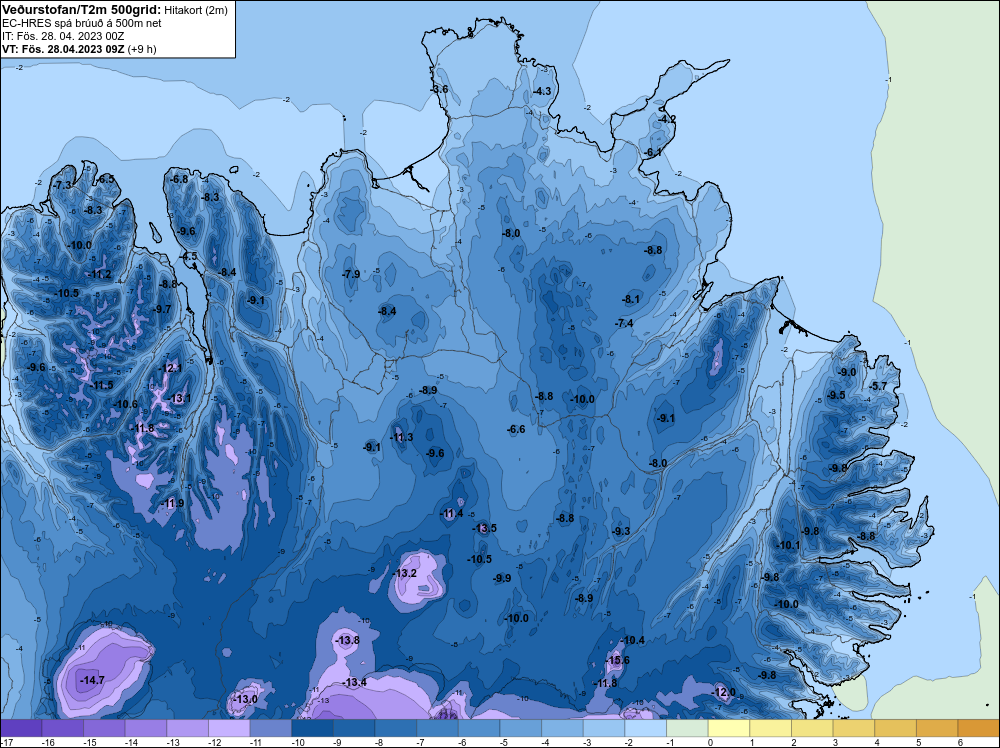The width and height of the screenshot is (1000, 748).
Task: Click the -4.2 temperature label
Action: pyautogui.click(x=667, y=119)
